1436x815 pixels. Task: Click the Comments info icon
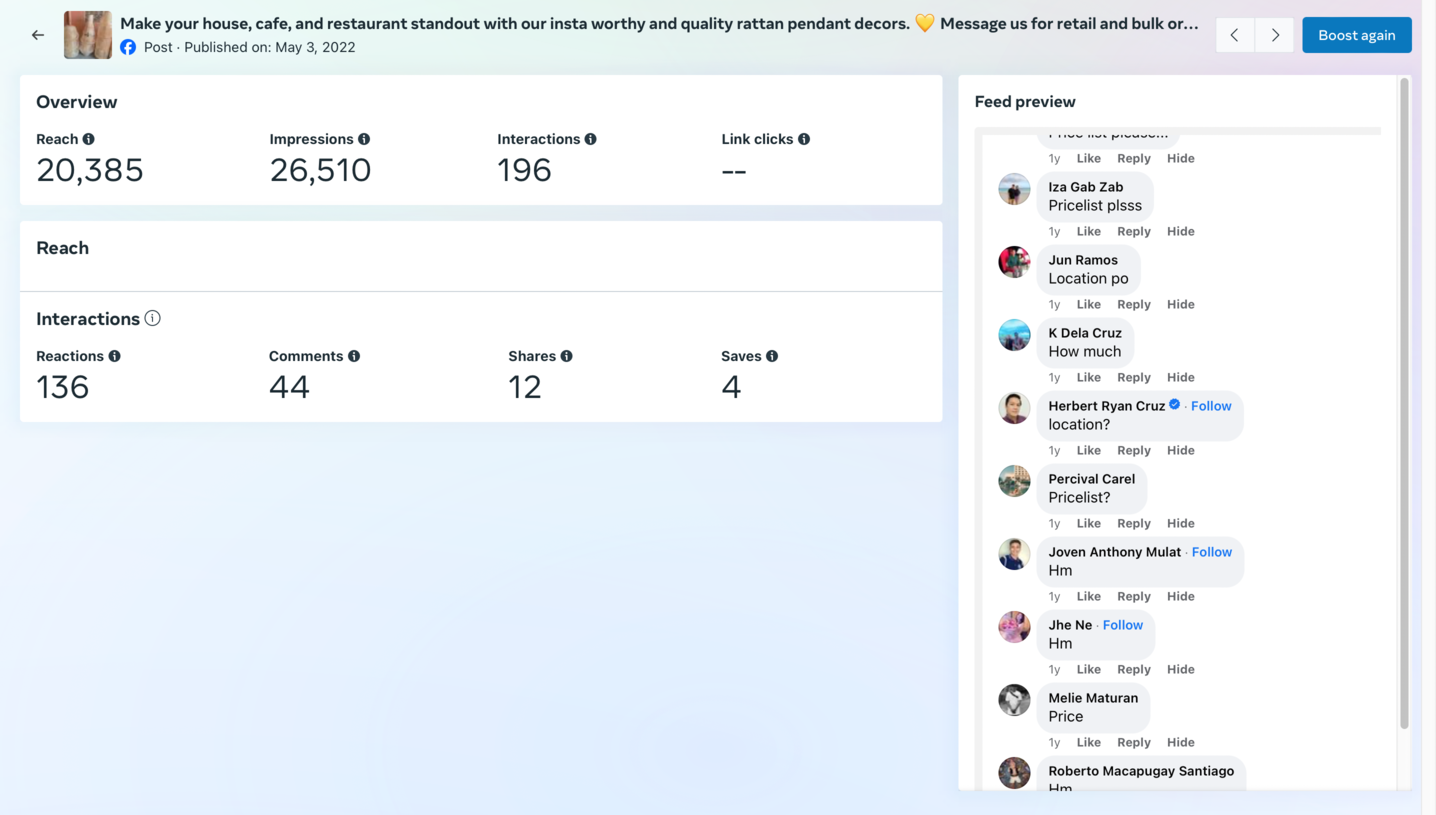(x=354, y=356)
